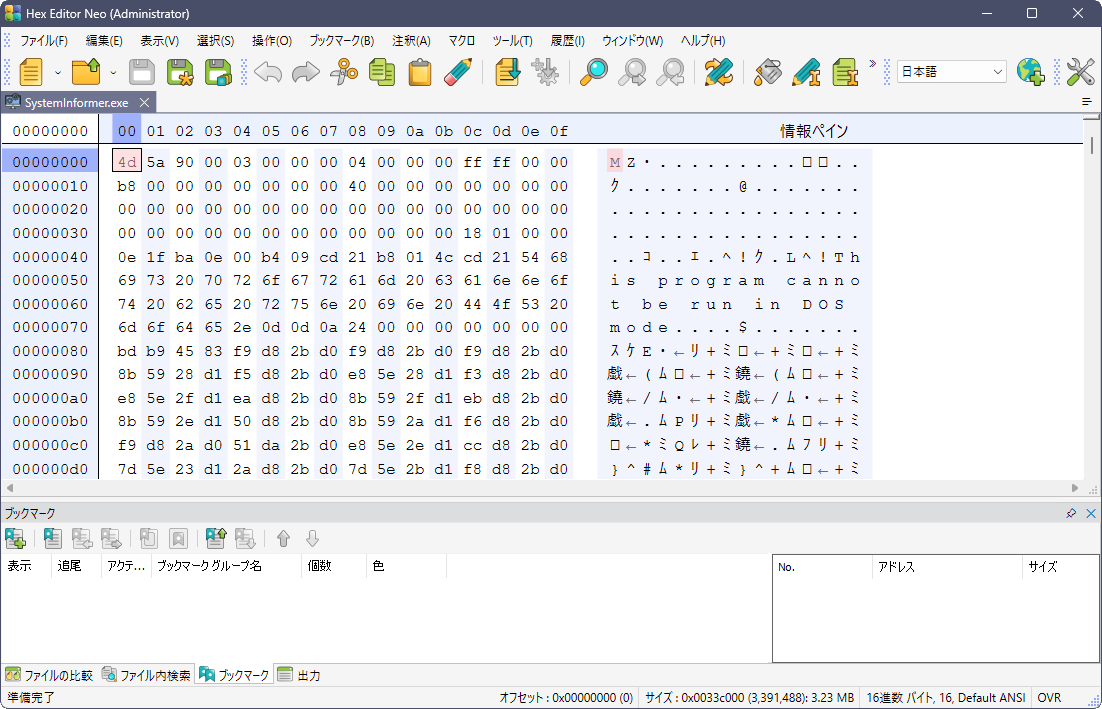Select the pencil Fill tool icon
1102x709 pixels.
coord(458,72)
